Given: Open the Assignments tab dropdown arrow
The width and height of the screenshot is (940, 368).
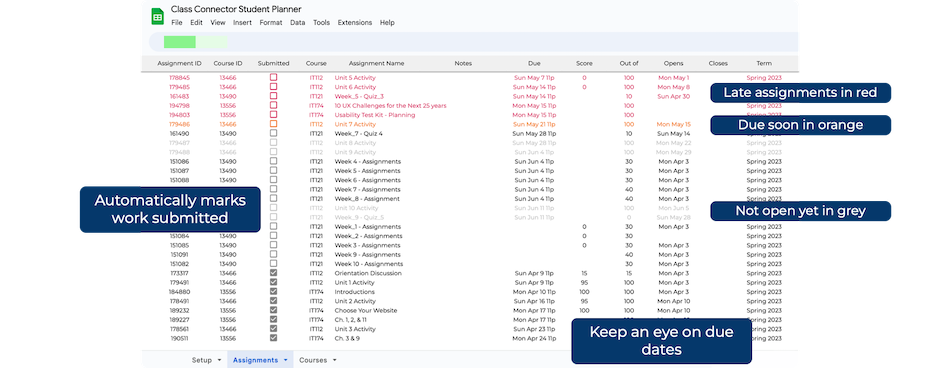Looking at the screenshot, I should tap(285, 360).
